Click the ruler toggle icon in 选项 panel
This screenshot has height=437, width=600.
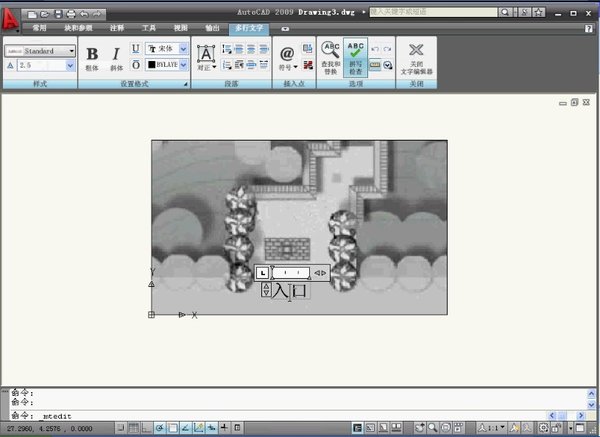[x=374, y=64]
